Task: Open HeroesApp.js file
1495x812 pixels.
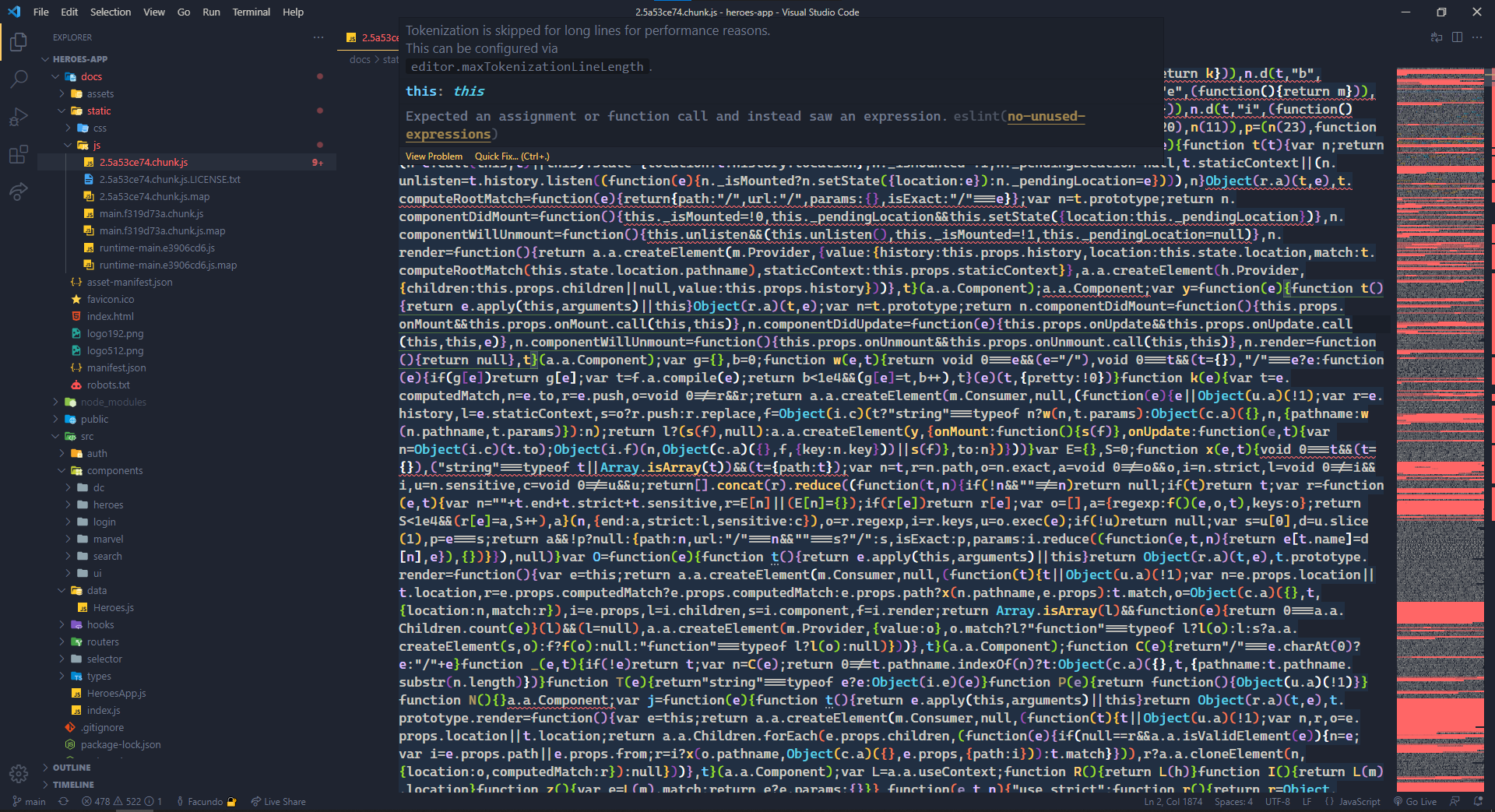Action: [116, 693]
